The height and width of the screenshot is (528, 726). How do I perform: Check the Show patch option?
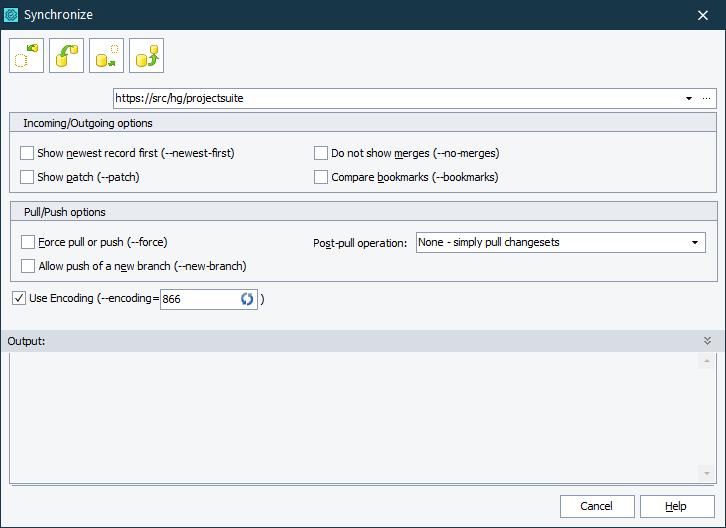(27, 177)
